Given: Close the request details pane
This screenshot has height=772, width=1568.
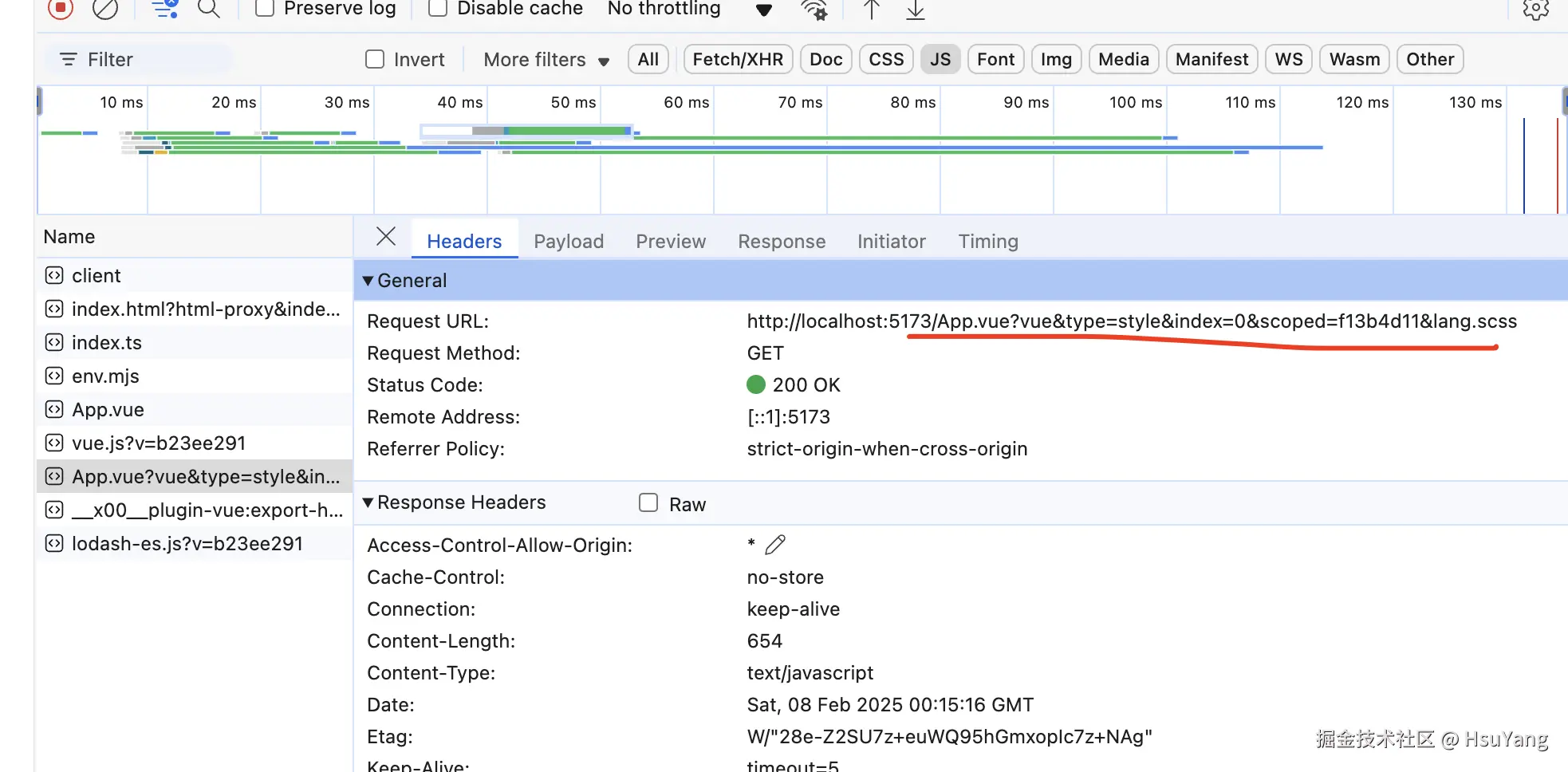Looking at the screenshot, I should 386,236.
